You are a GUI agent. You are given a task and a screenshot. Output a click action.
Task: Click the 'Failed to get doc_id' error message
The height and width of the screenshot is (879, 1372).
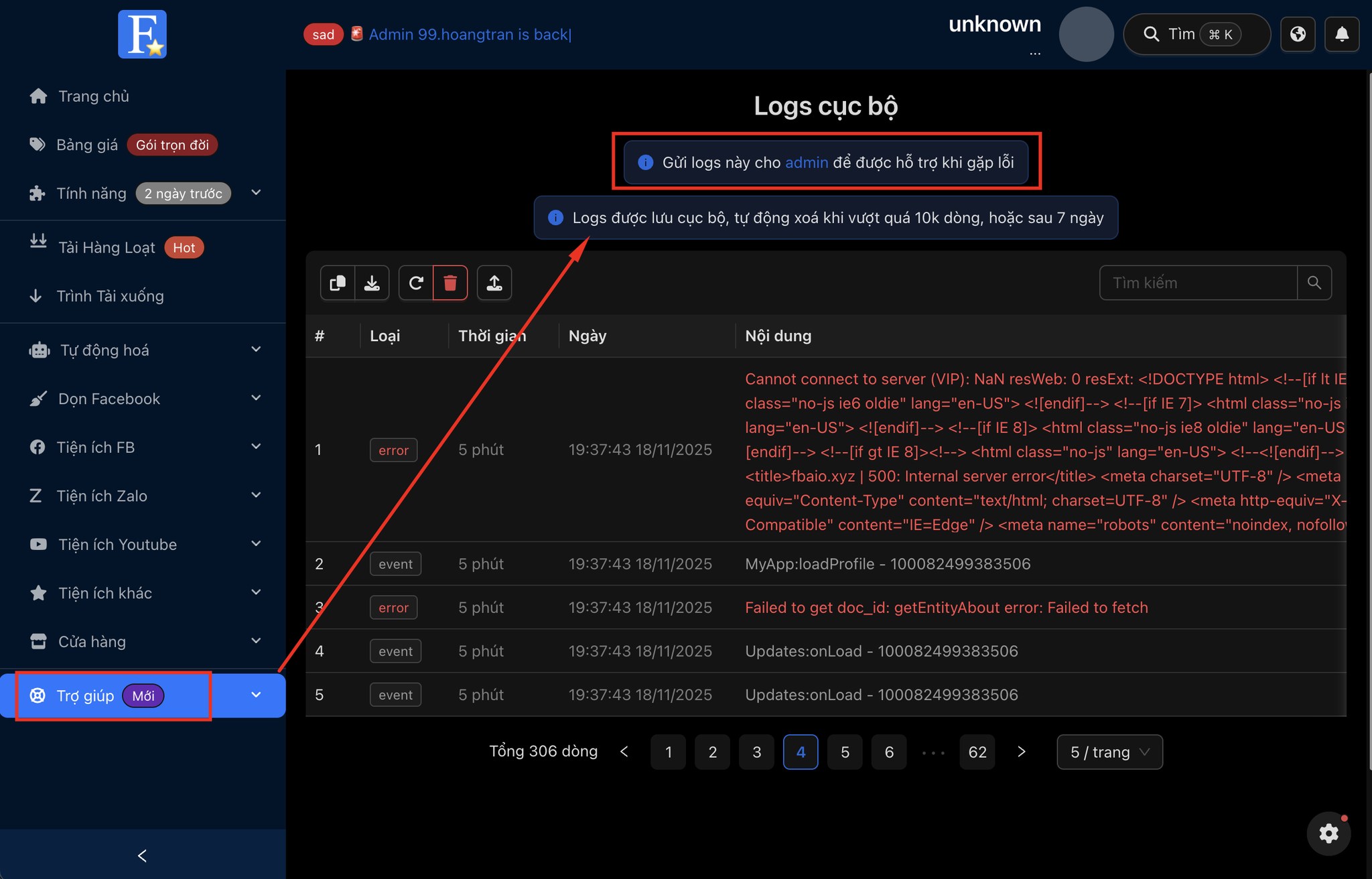pos(947,608)
